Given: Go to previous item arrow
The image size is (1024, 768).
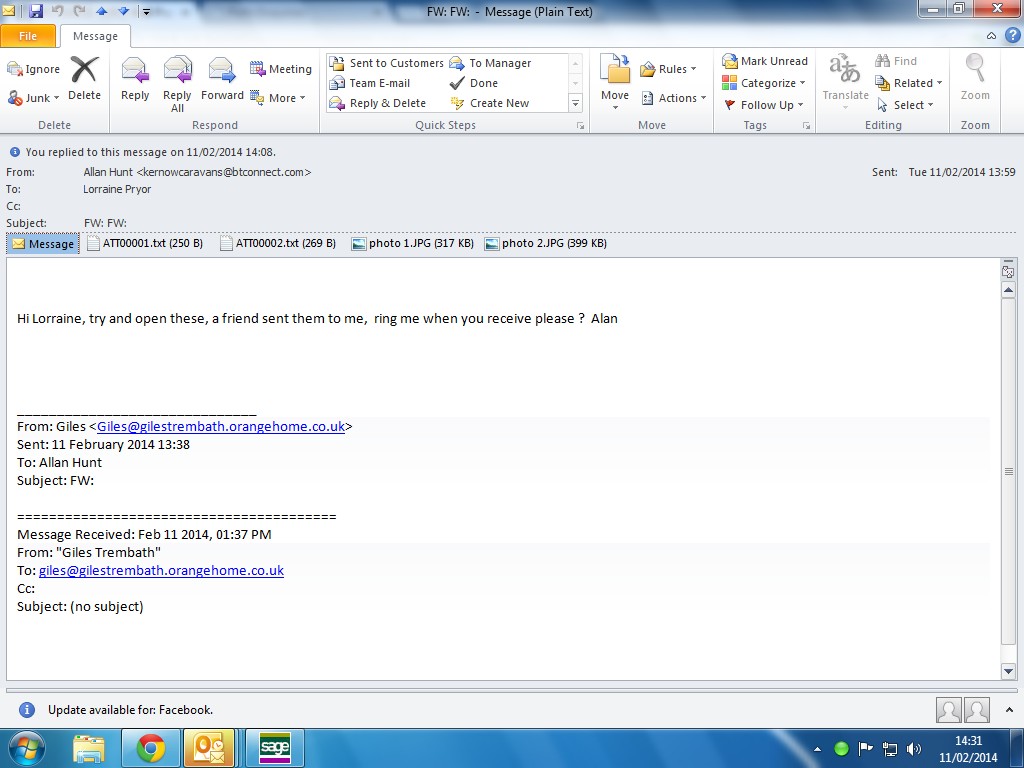Looking at the screenshot, I should [101, 11].
